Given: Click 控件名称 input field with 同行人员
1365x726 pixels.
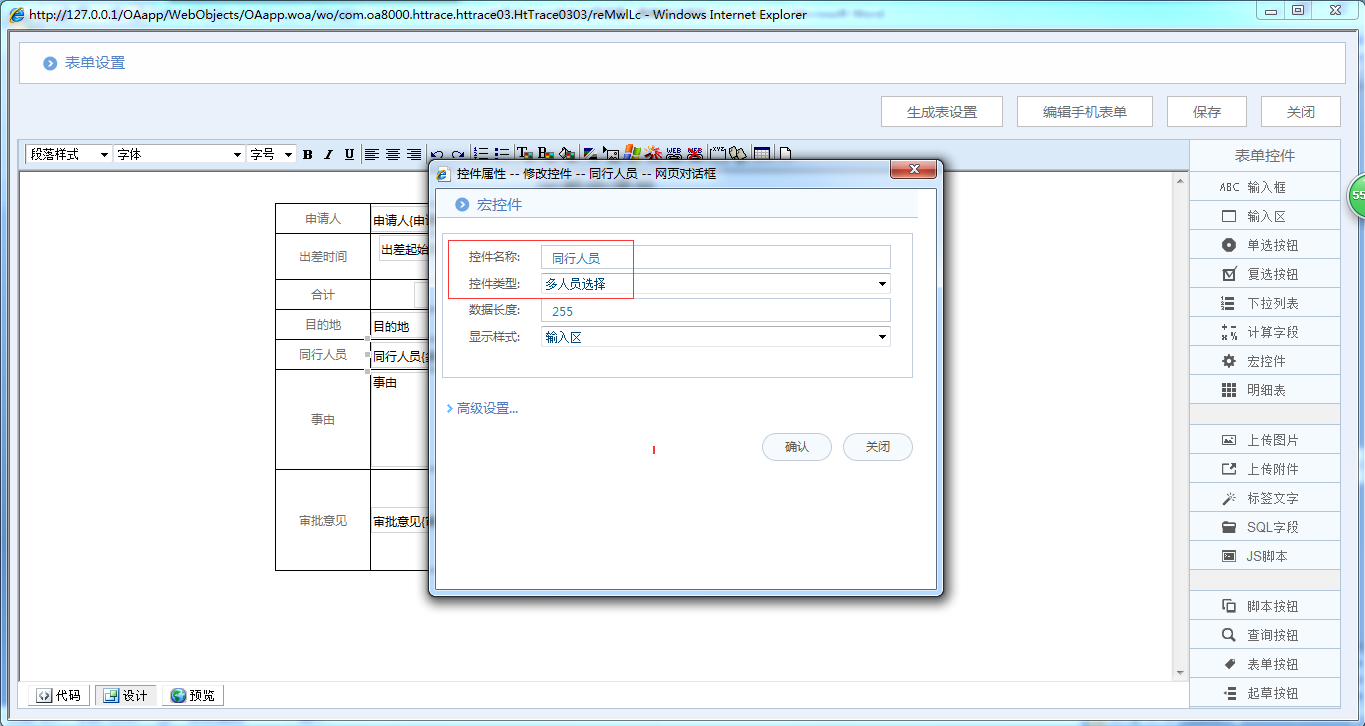Looking at the screenshot, I should click(715, 258).
